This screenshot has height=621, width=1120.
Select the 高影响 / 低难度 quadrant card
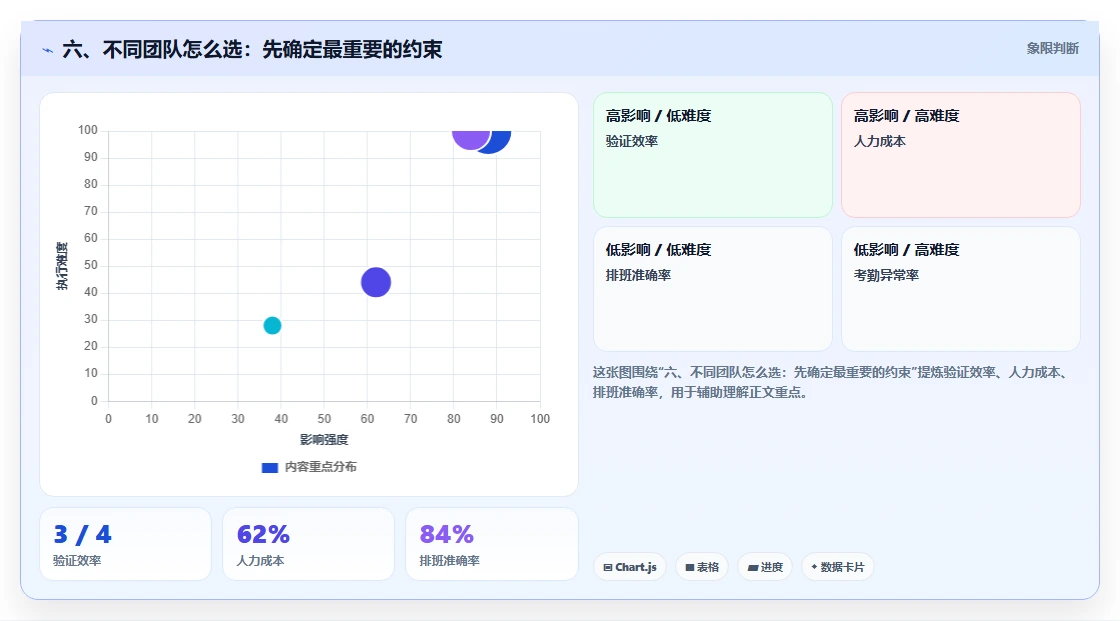tap(713, 154)
